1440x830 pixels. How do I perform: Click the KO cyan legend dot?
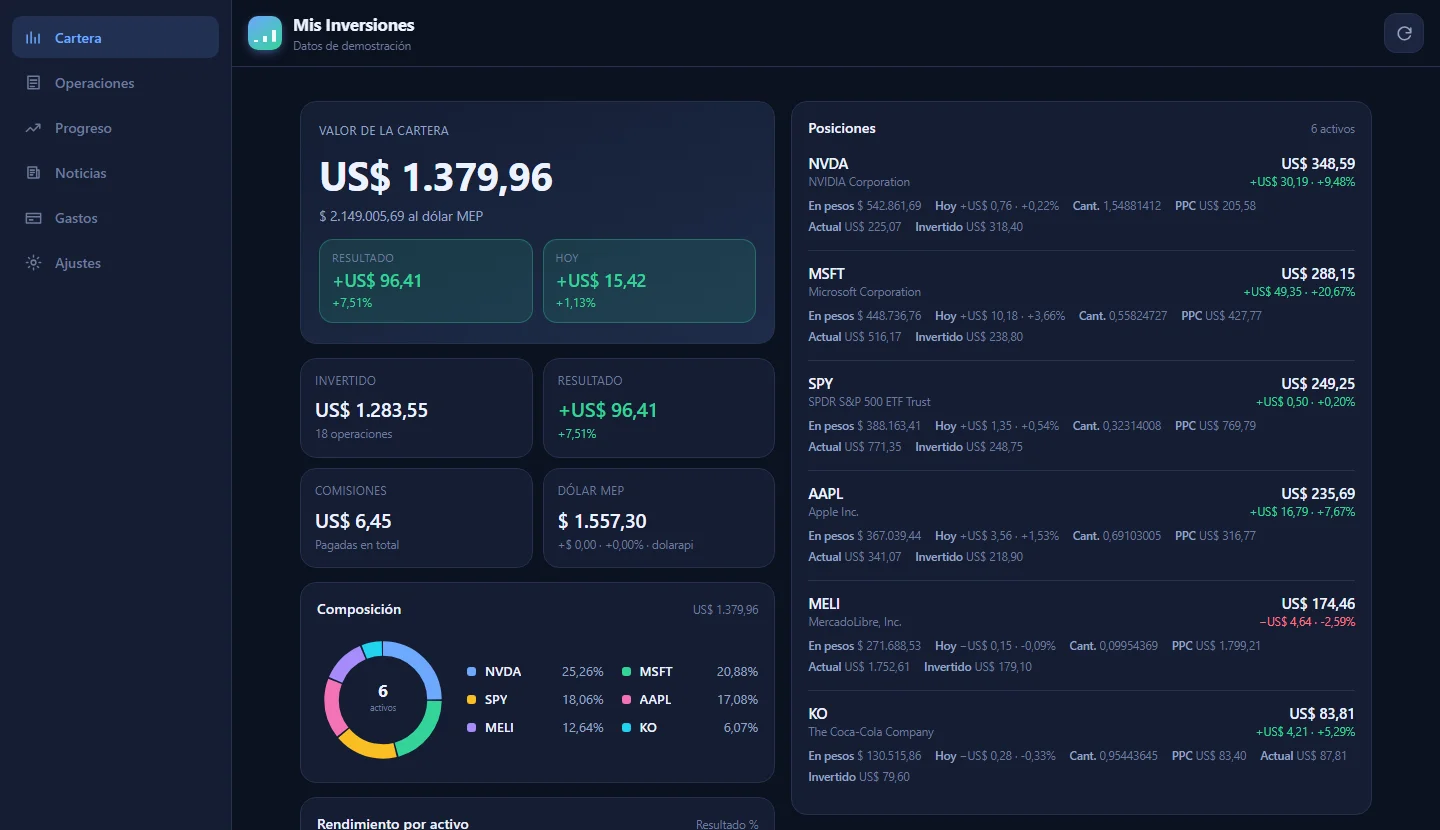coord(627,728)
